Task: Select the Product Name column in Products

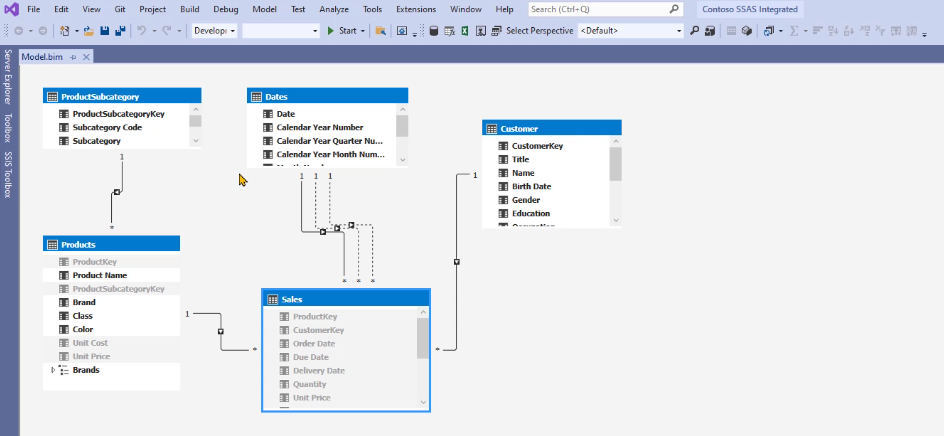Action: point(100,275)
